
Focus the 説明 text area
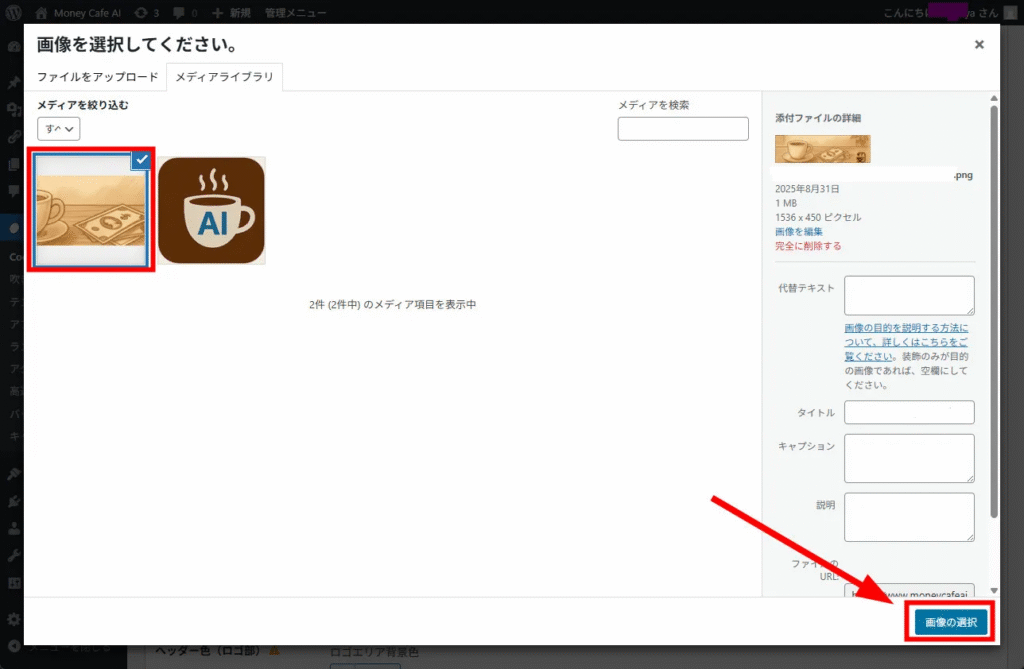(x=909, y=517)
